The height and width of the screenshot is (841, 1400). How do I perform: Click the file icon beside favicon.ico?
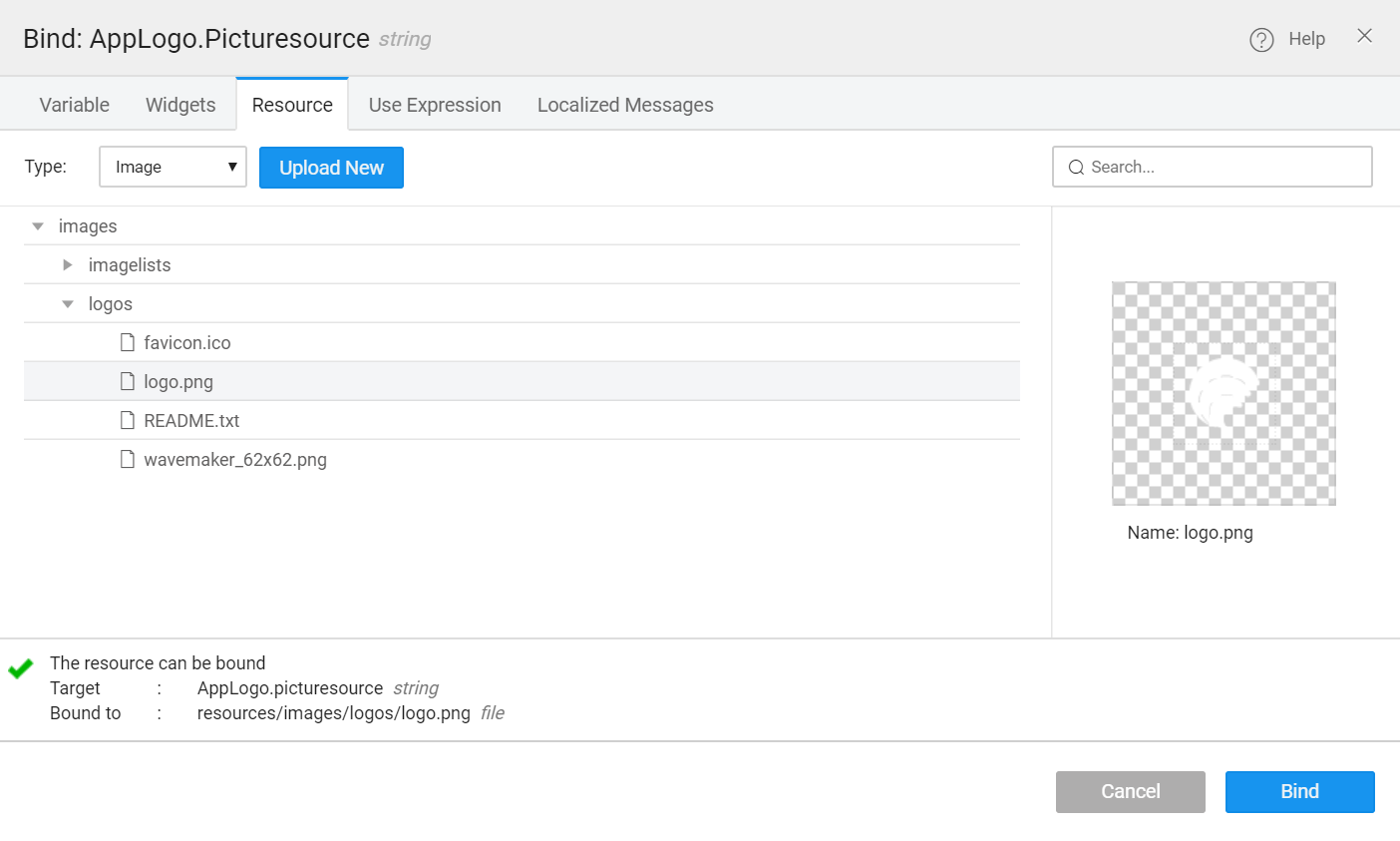click(x=128, y=341)
